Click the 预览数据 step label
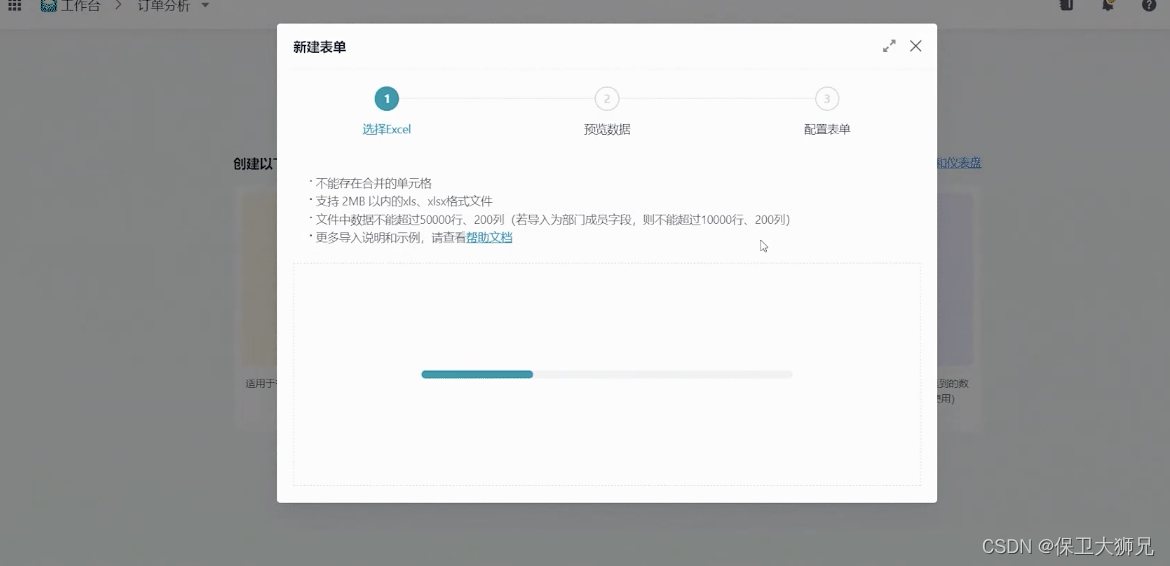 click(607, 129)
